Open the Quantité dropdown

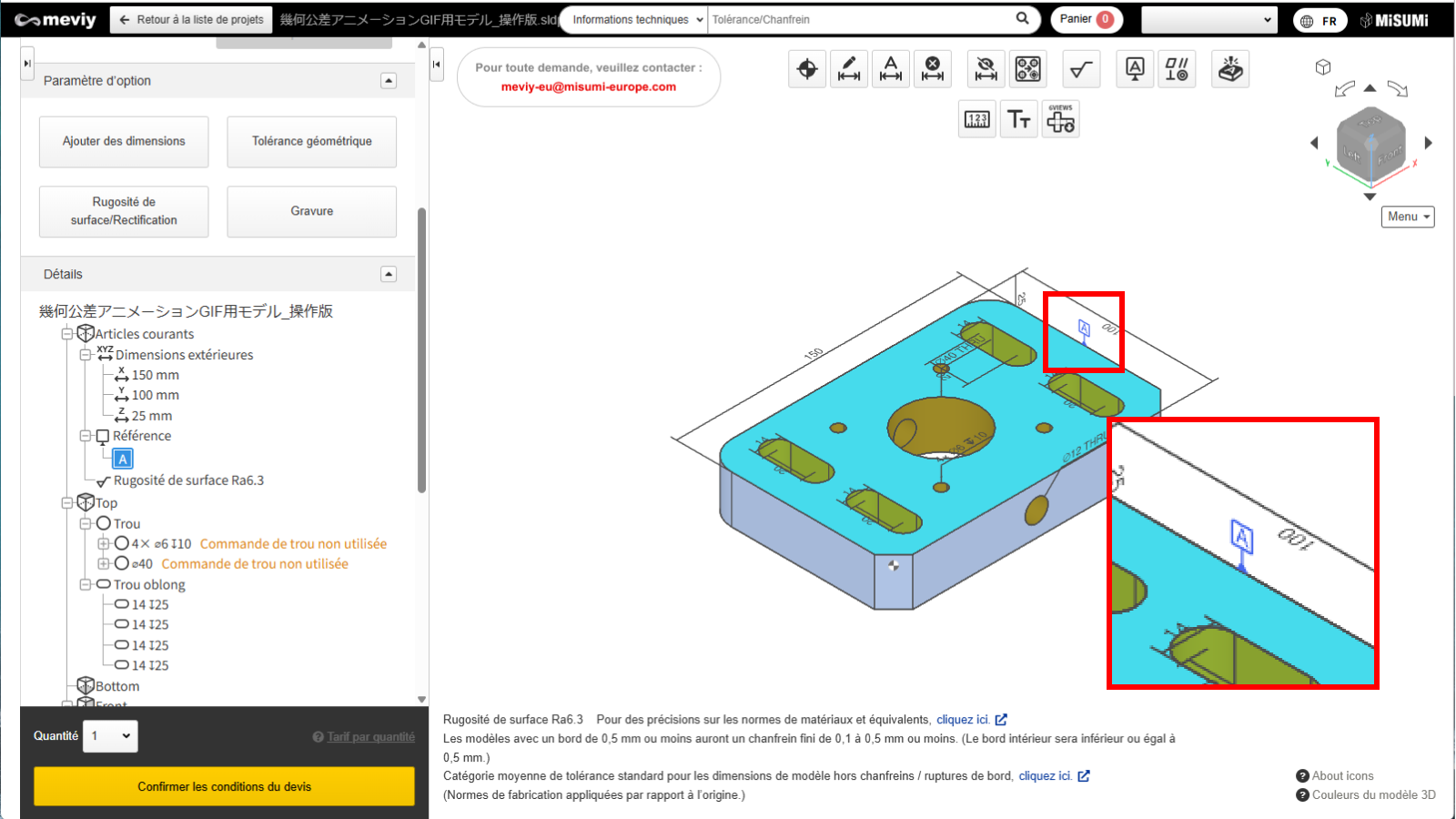[113, 736]
